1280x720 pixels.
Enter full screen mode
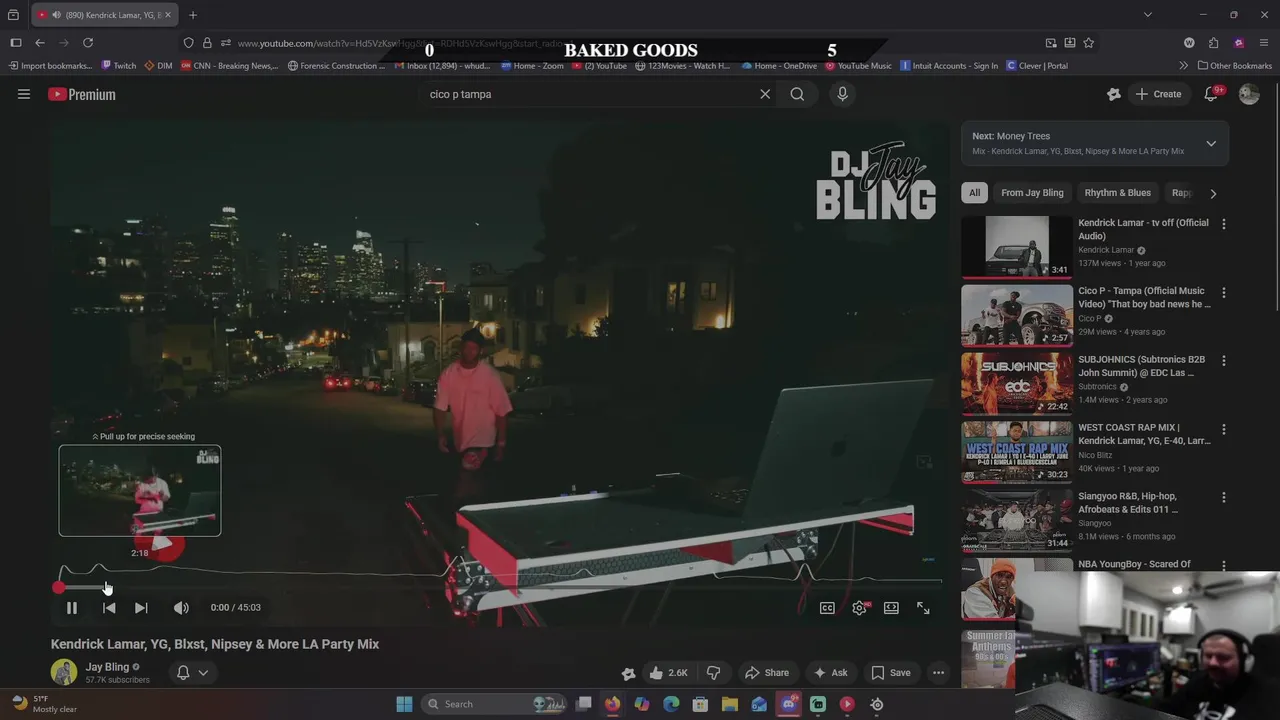click(923, 608)
